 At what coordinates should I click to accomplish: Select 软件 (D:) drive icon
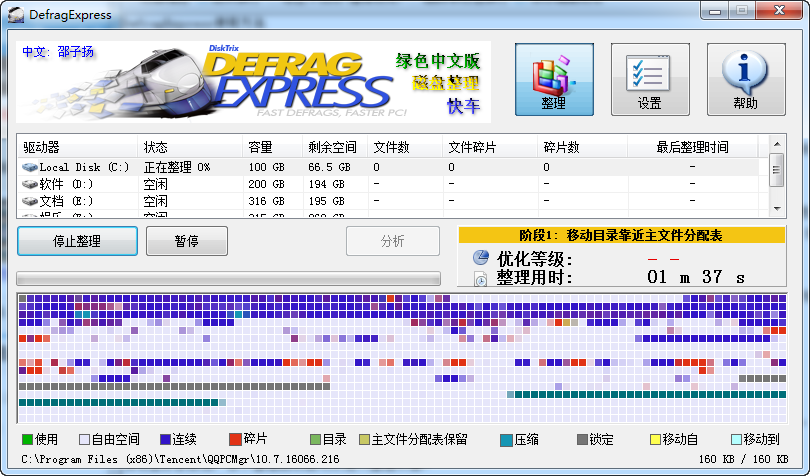(x=30, y=184)
